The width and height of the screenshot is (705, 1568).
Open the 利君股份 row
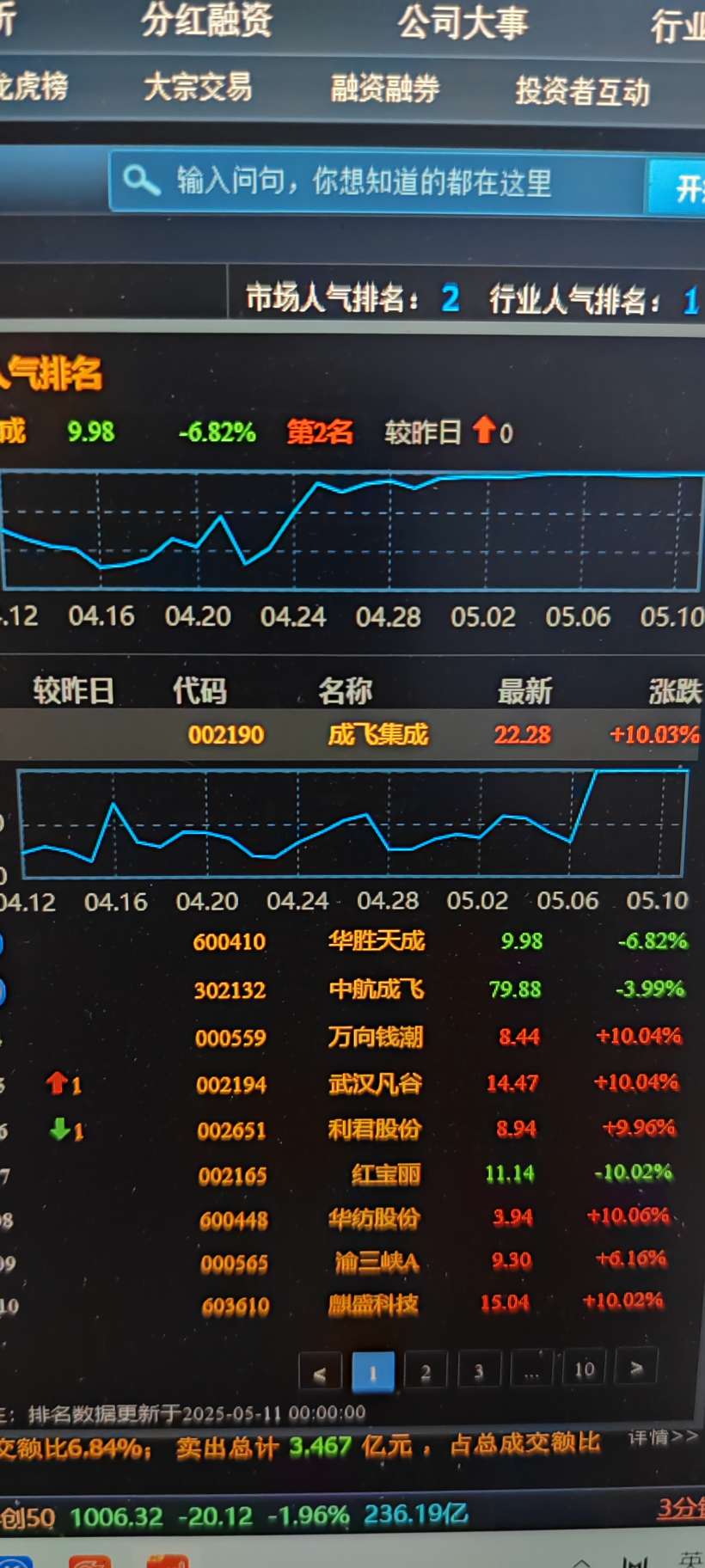(375, 1129)
